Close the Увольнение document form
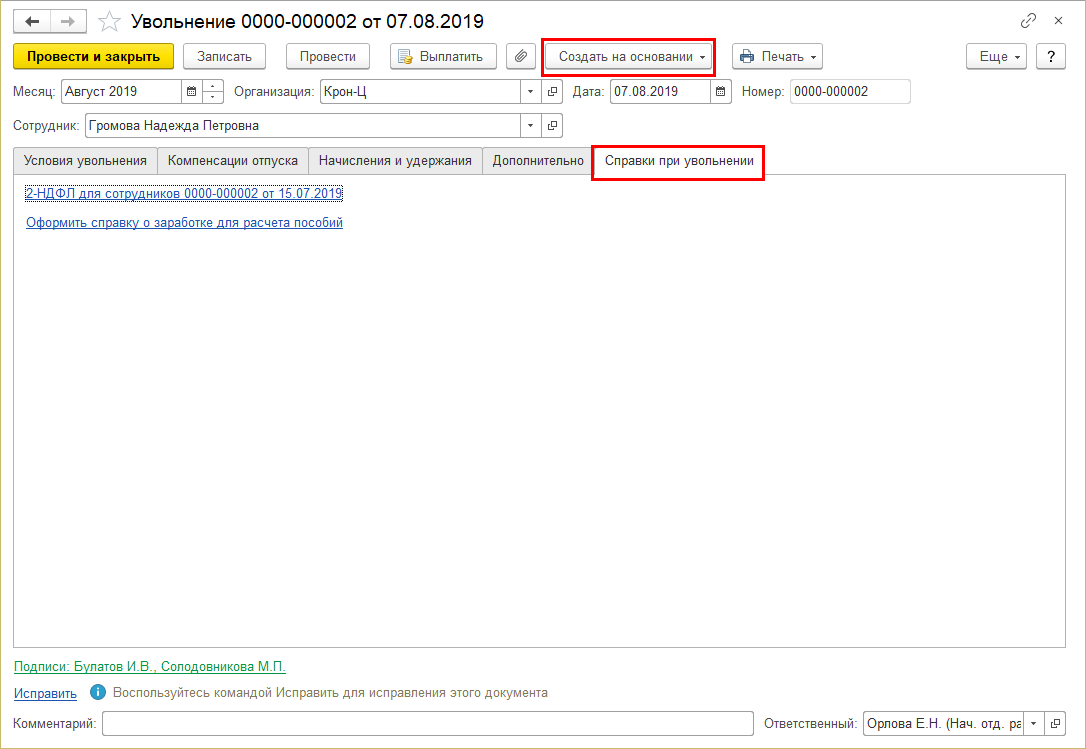 [1058, 21]
